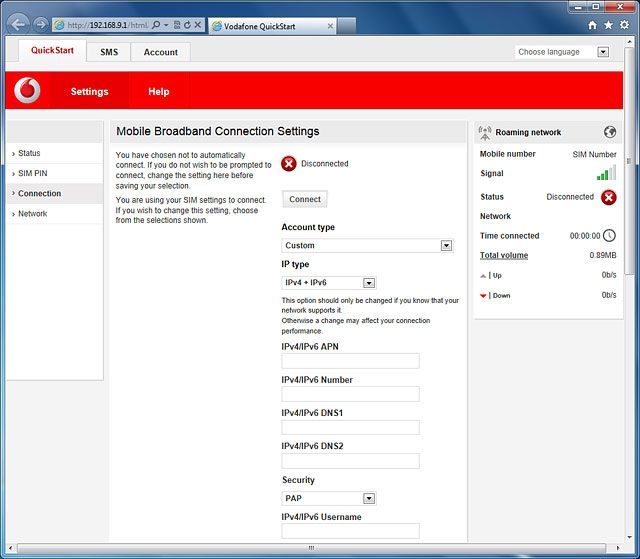Viewport: 640px width, 559px height.
Task: Open the Choose language dropdown
Action: click(x=562, y=52)
